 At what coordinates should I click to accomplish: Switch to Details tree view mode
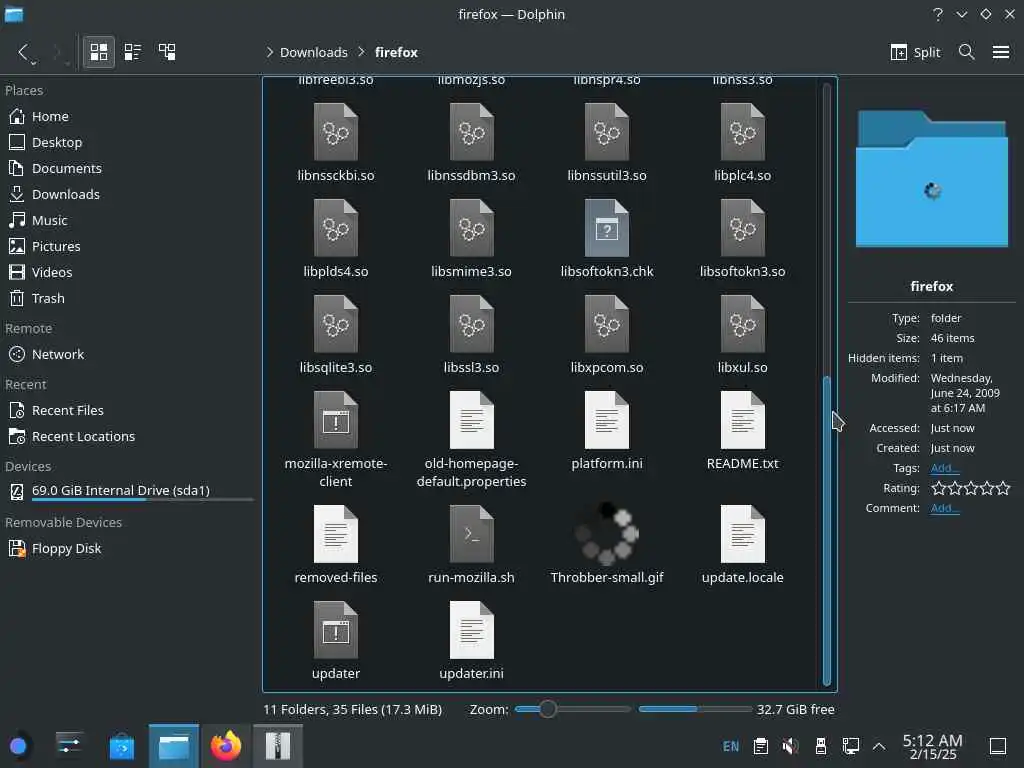(167, 52)
